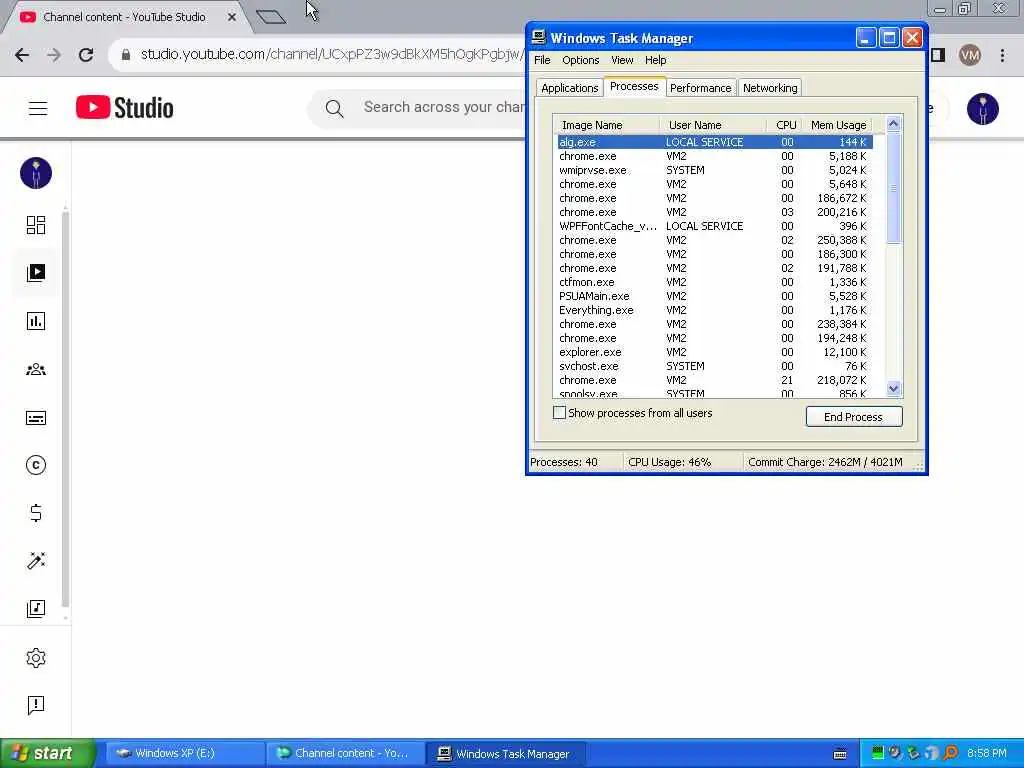Sort processes by CPU column header

click(786, 125)
